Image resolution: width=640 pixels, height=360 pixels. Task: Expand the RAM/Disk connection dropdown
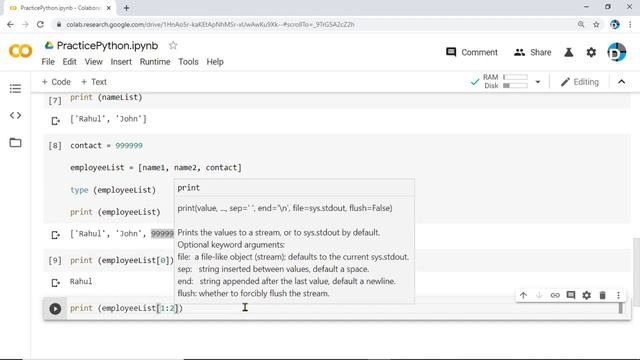coord(538,82)
